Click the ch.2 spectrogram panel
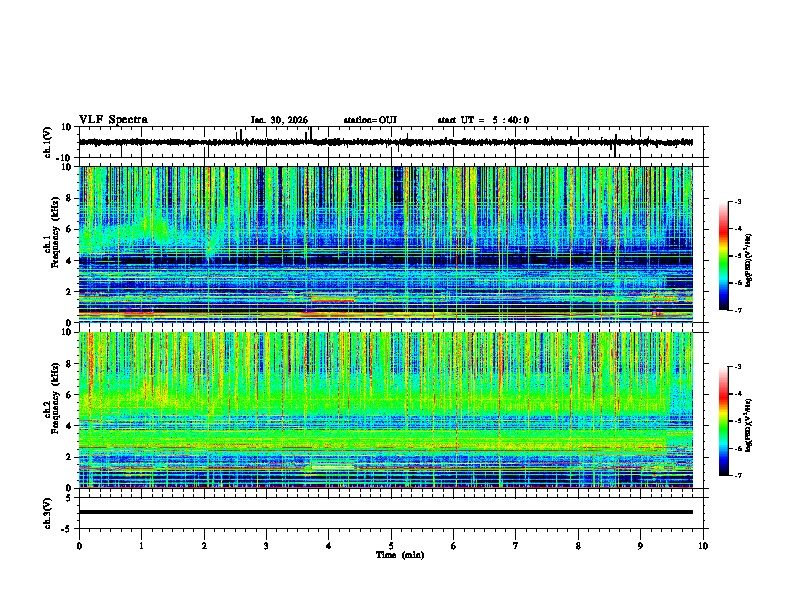Viewport: 792px width, 612px height. pos(386,410)
